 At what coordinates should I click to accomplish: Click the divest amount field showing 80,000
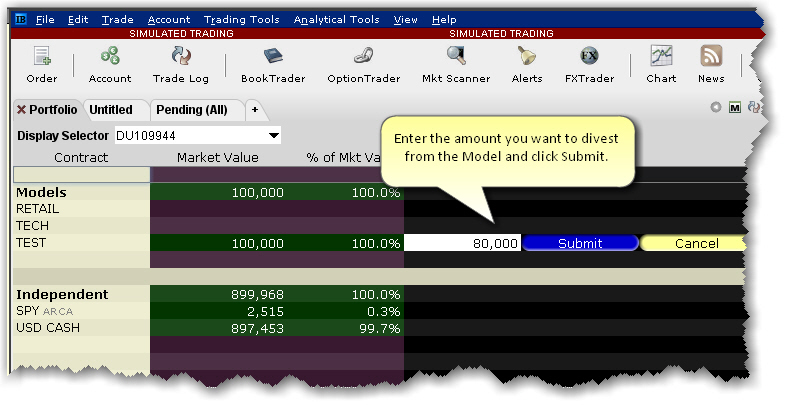pos(463,243)
